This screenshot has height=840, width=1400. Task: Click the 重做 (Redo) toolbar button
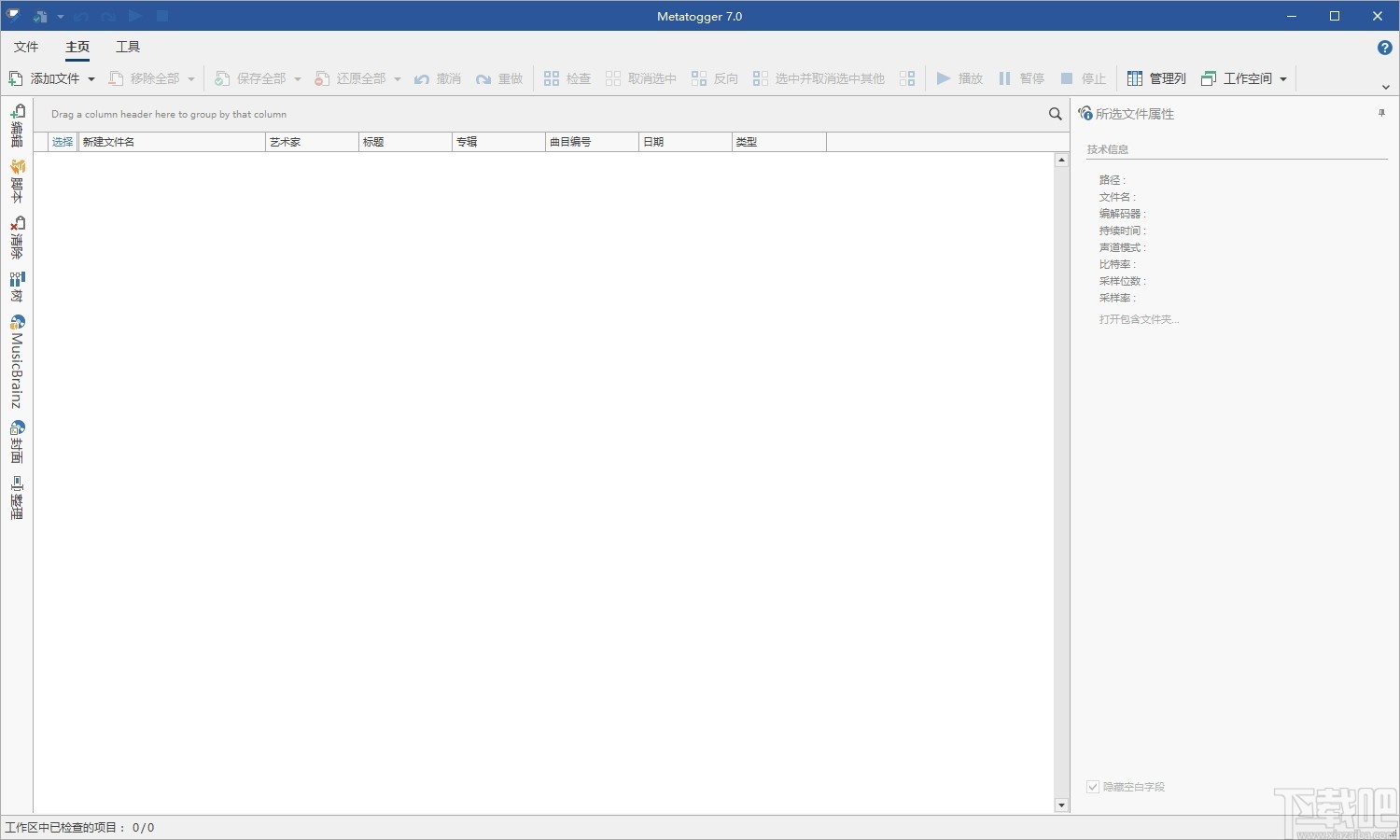[499, 78]
